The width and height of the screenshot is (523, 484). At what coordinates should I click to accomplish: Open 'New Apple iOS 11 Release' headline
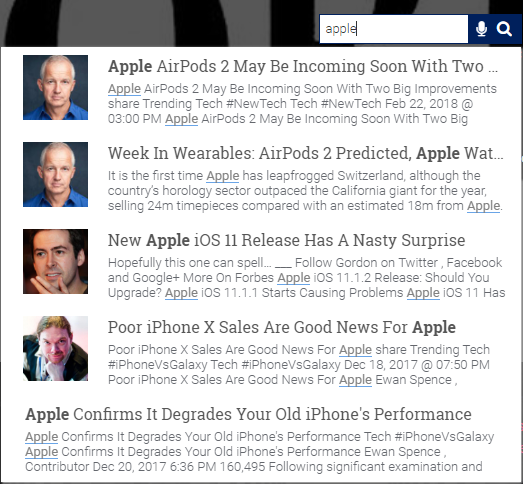(287, 240)
